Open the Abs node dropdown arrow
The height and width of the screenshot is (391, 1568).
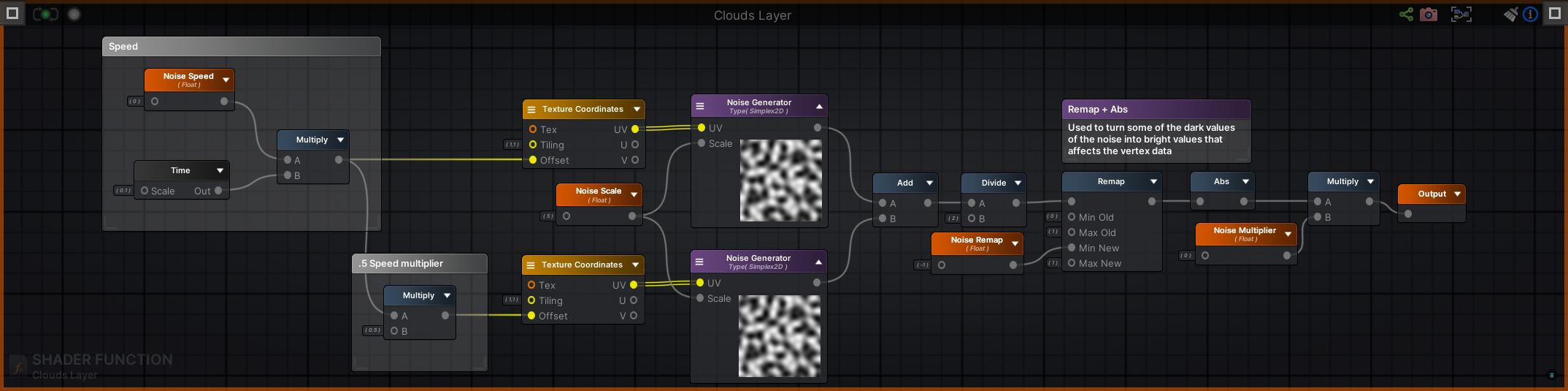tap(1245, 181)
